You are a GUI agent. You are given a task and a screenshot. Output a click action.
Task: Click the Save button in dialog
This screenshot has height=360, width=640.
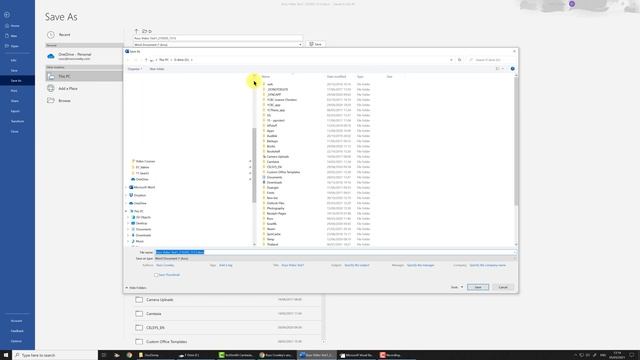[x=478, y=287]
